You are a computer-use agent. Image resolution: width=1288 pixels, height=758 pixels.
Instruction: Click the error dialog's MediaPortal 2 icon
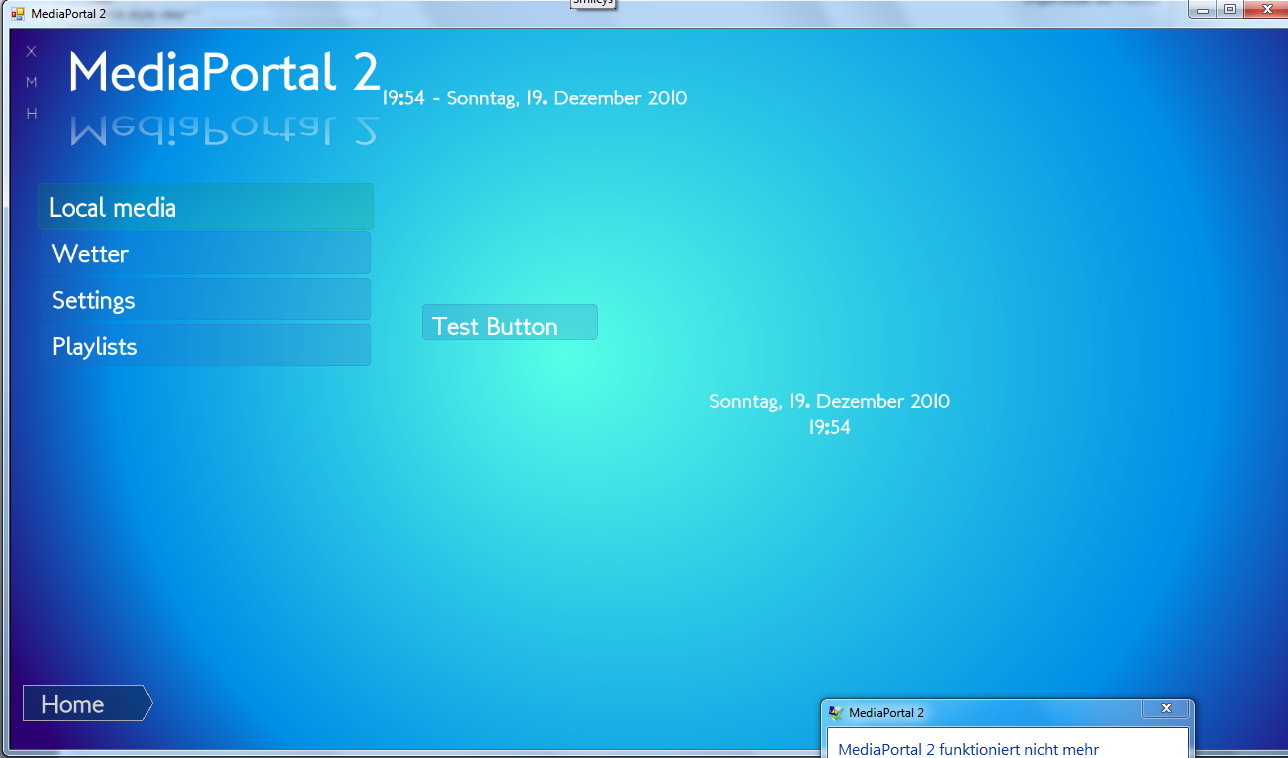836,712
